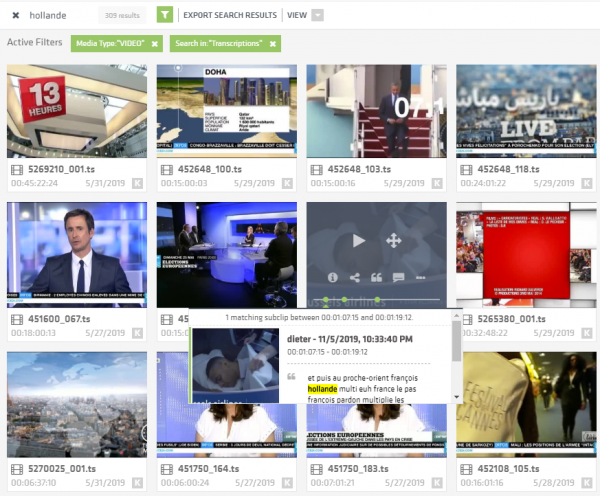Click the K badge on 5269210_001.ts card

137,183
